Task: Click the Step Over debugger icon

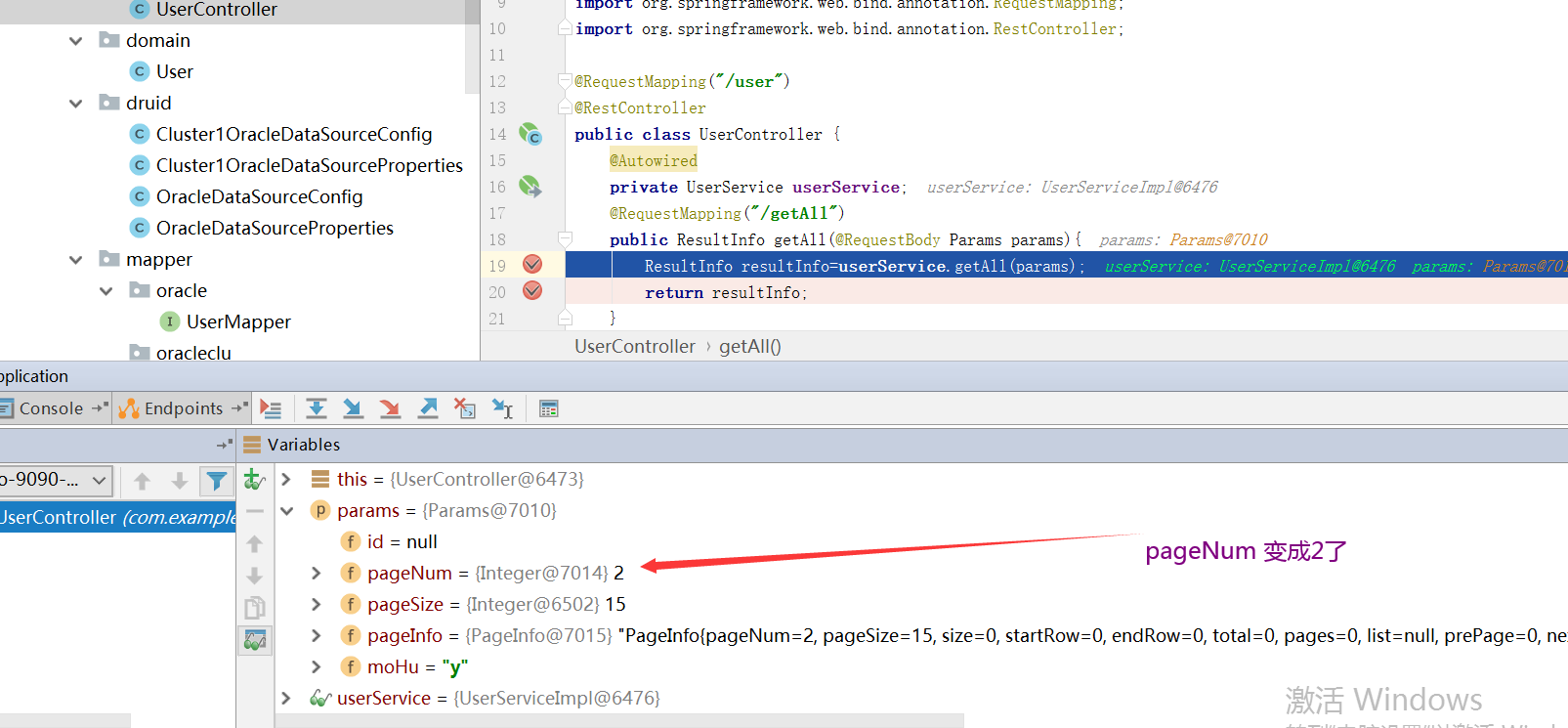Action: coord(316,408)
